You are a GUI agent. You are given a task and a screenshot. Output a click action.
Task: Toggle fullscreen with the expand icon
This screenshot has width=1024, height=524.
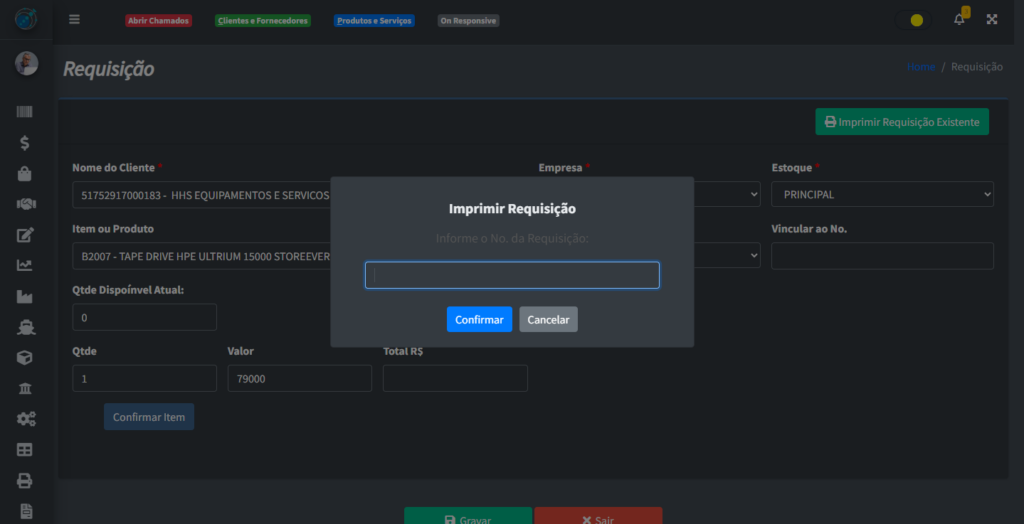(992, 20)
